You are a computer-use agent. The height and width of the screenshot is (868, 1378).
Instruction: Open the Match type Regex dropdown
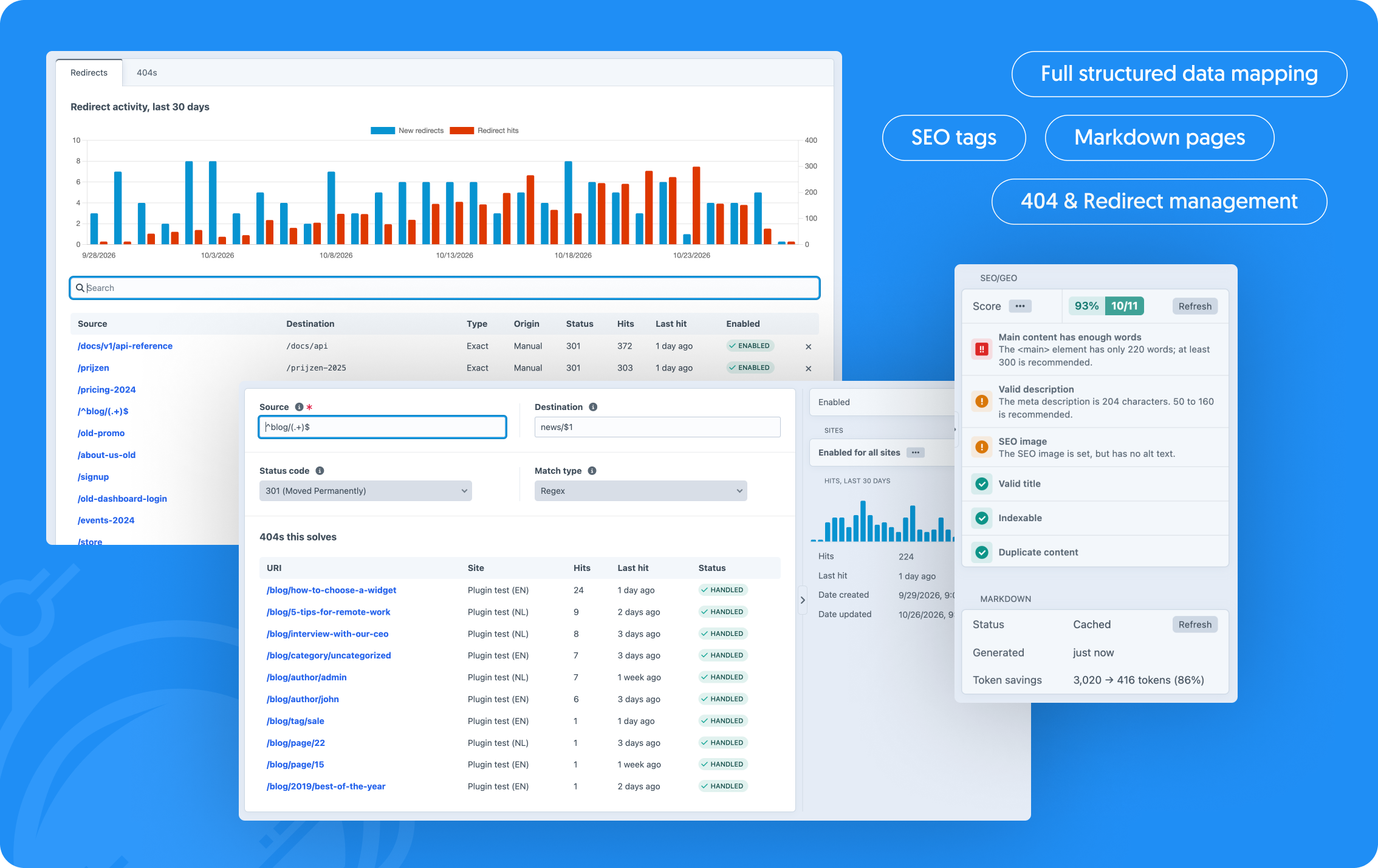point(640,491)
